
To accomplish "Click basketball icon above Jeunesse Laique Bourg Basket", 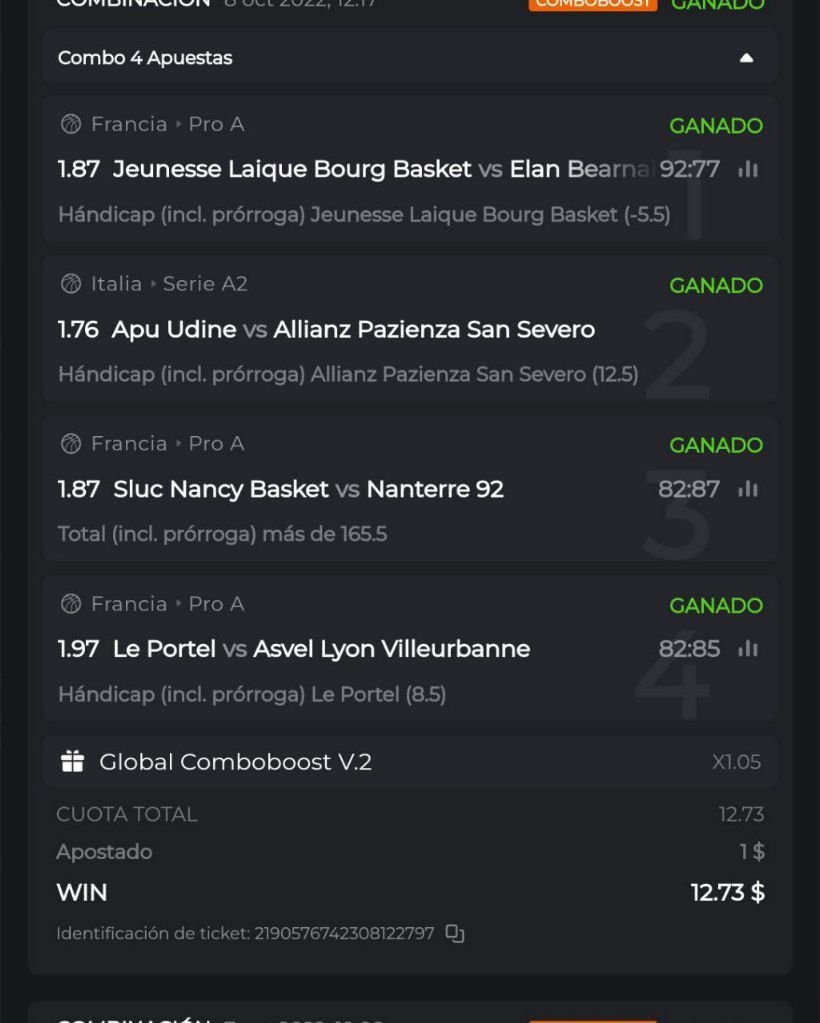I will point(71,124).
